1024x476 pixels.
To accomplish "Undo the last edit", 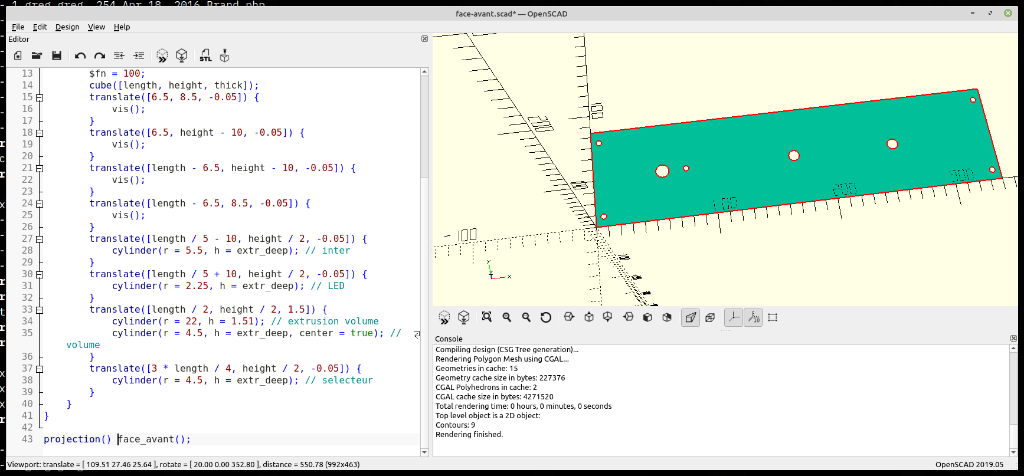I will (80, 55).
